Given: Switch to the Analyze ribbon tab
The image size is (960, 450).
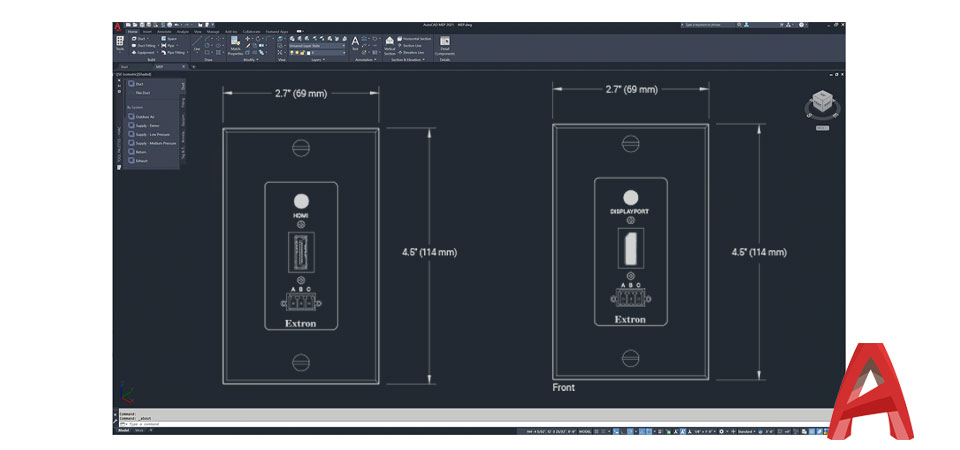Looking at the screenshot, I should [x=182, y=32].
